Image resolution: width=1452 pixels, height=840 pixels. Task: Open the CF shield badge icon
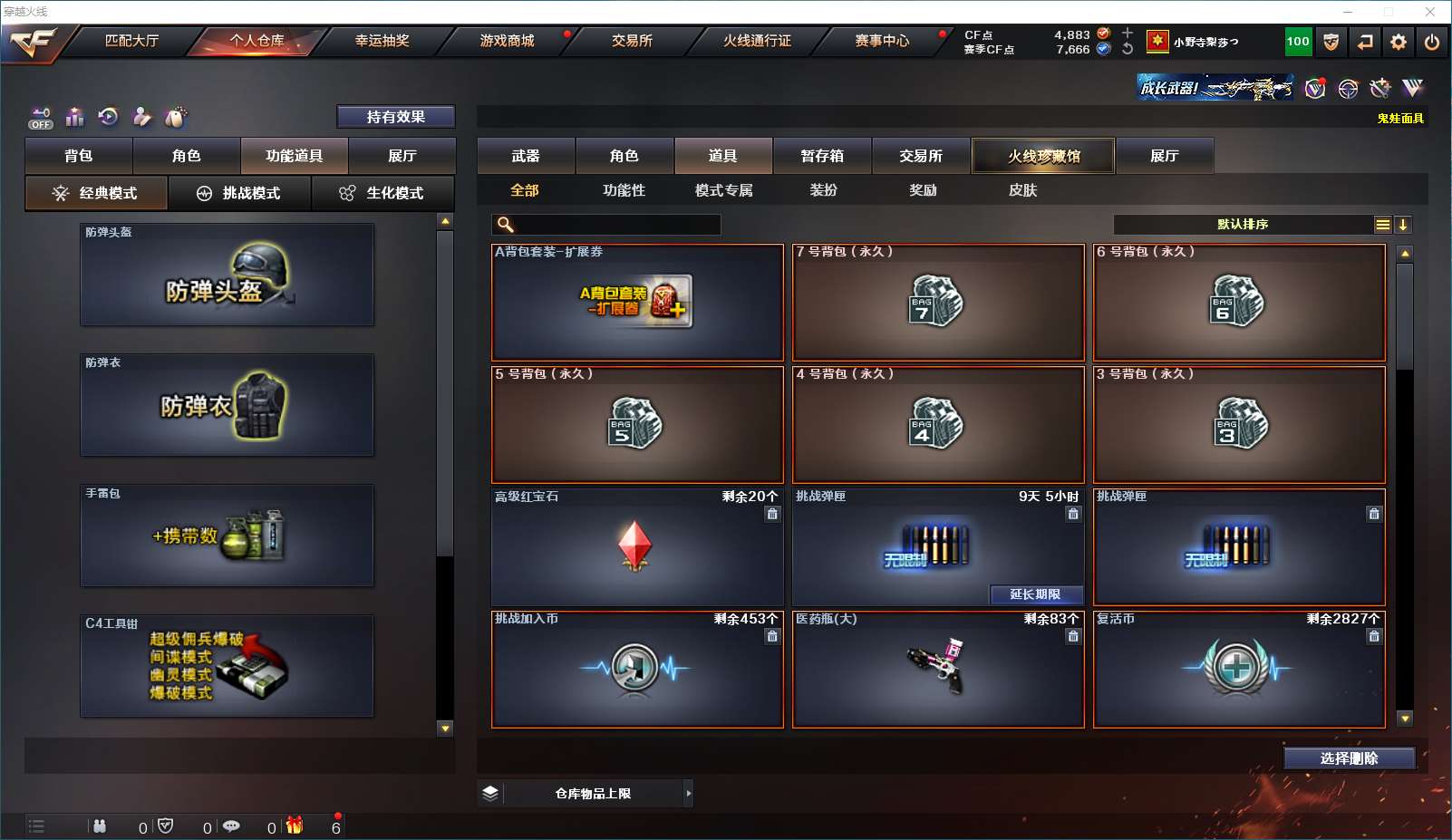[1331, 42]
